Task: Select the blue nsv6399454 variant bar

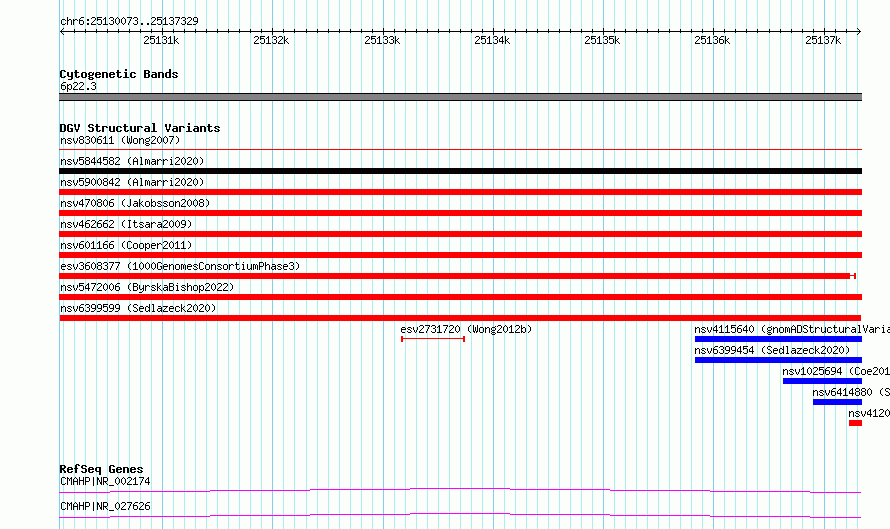Action: (x=778, y=360)
